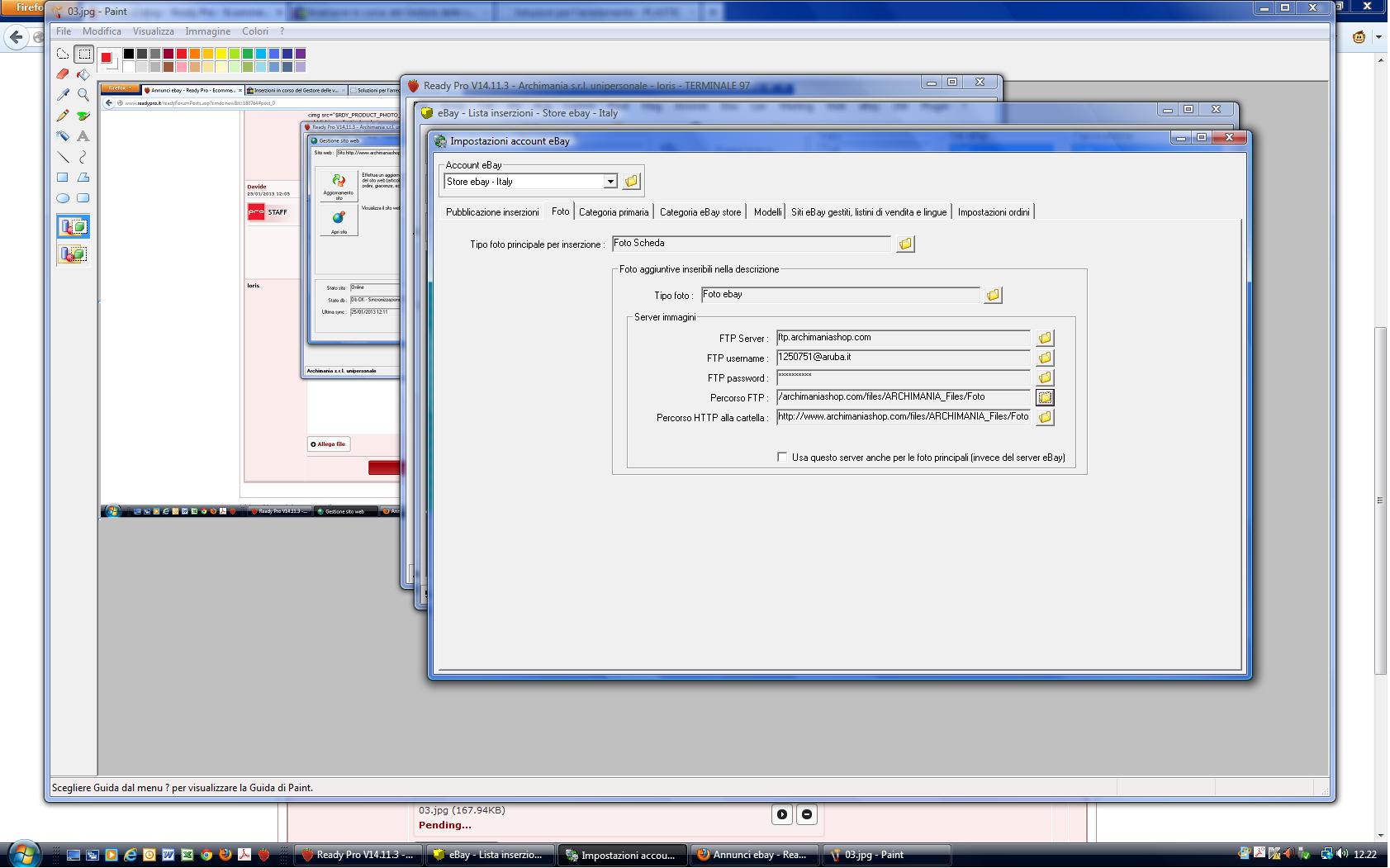
Task: Pick the black color in Paint palette
Action: [x=129, y=54]
